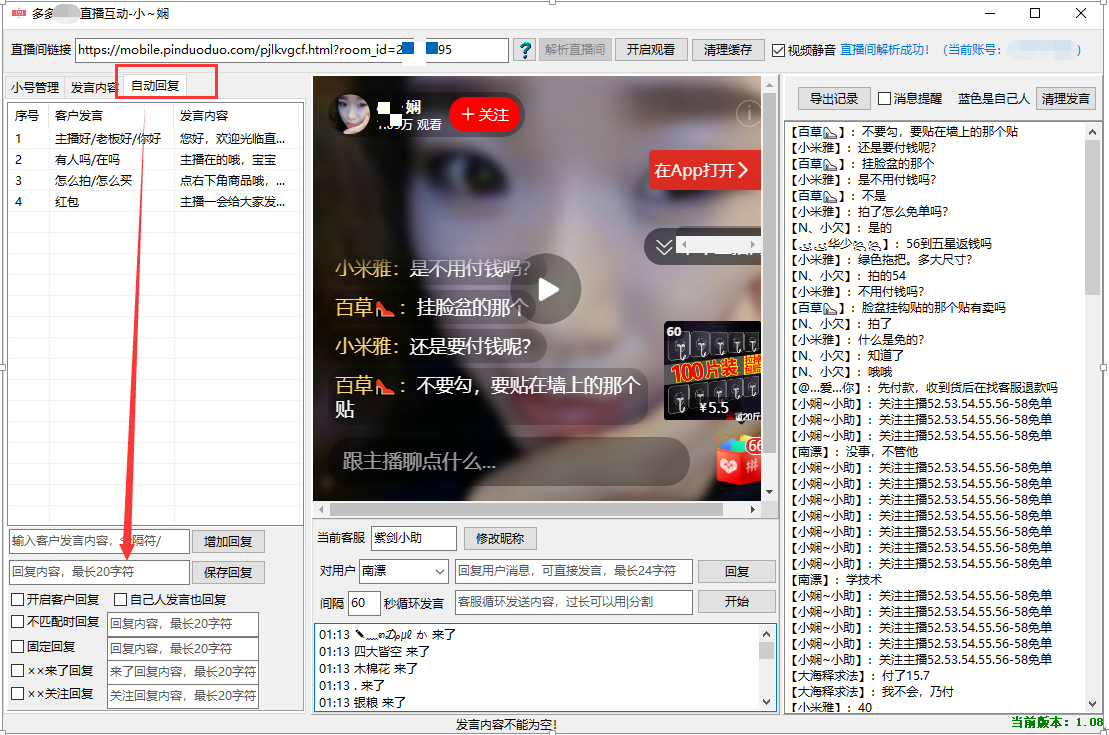Click the 直播间链接 URL input field
Viewport: 1109px width, 735px height.
[x=292, y=50]
